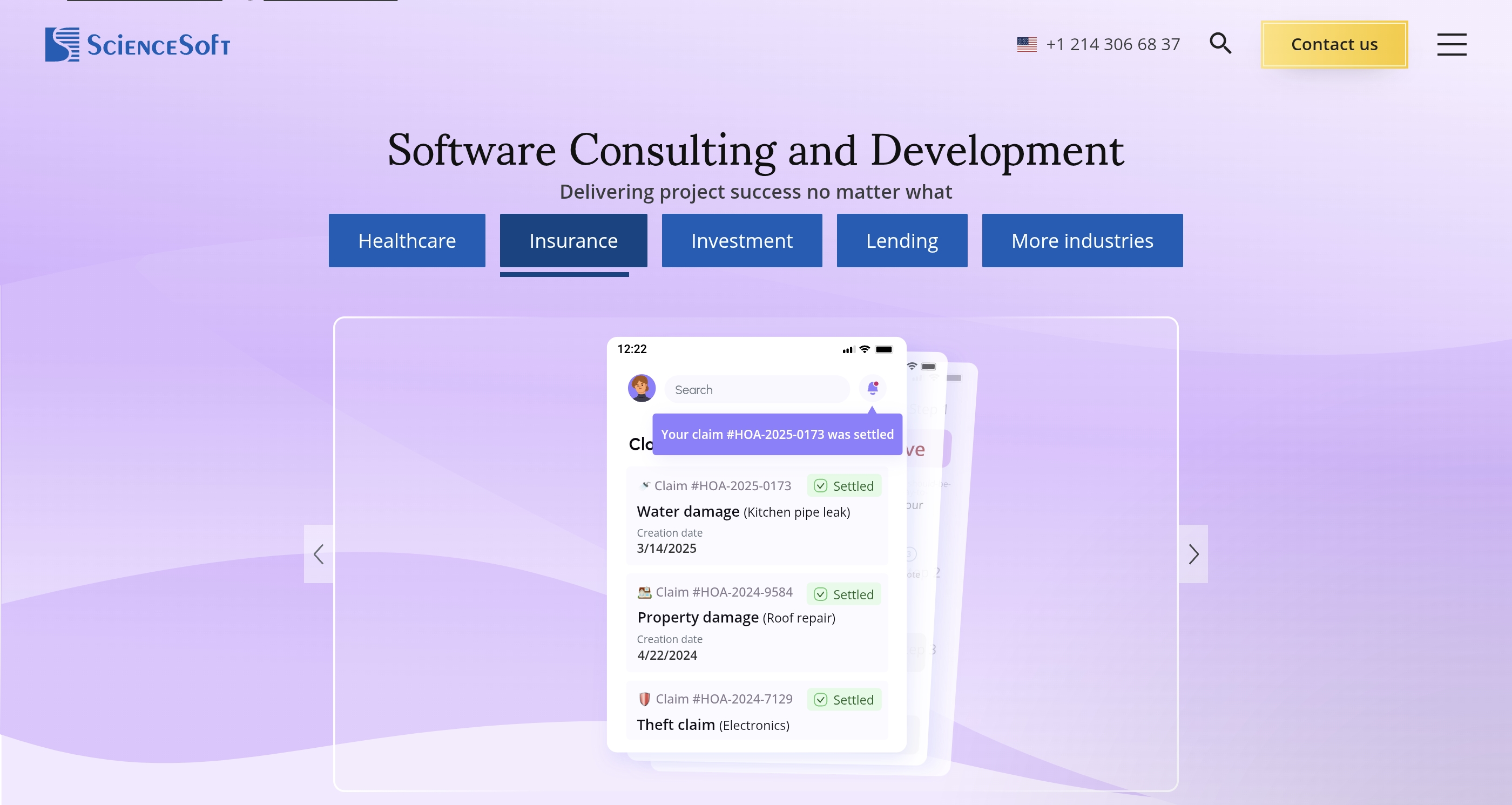Image resolution: width=1512 pixels, height=805 pixels.
Task: Click Settled badge for claim HOA-2025-0173
Action: (844, 486)
